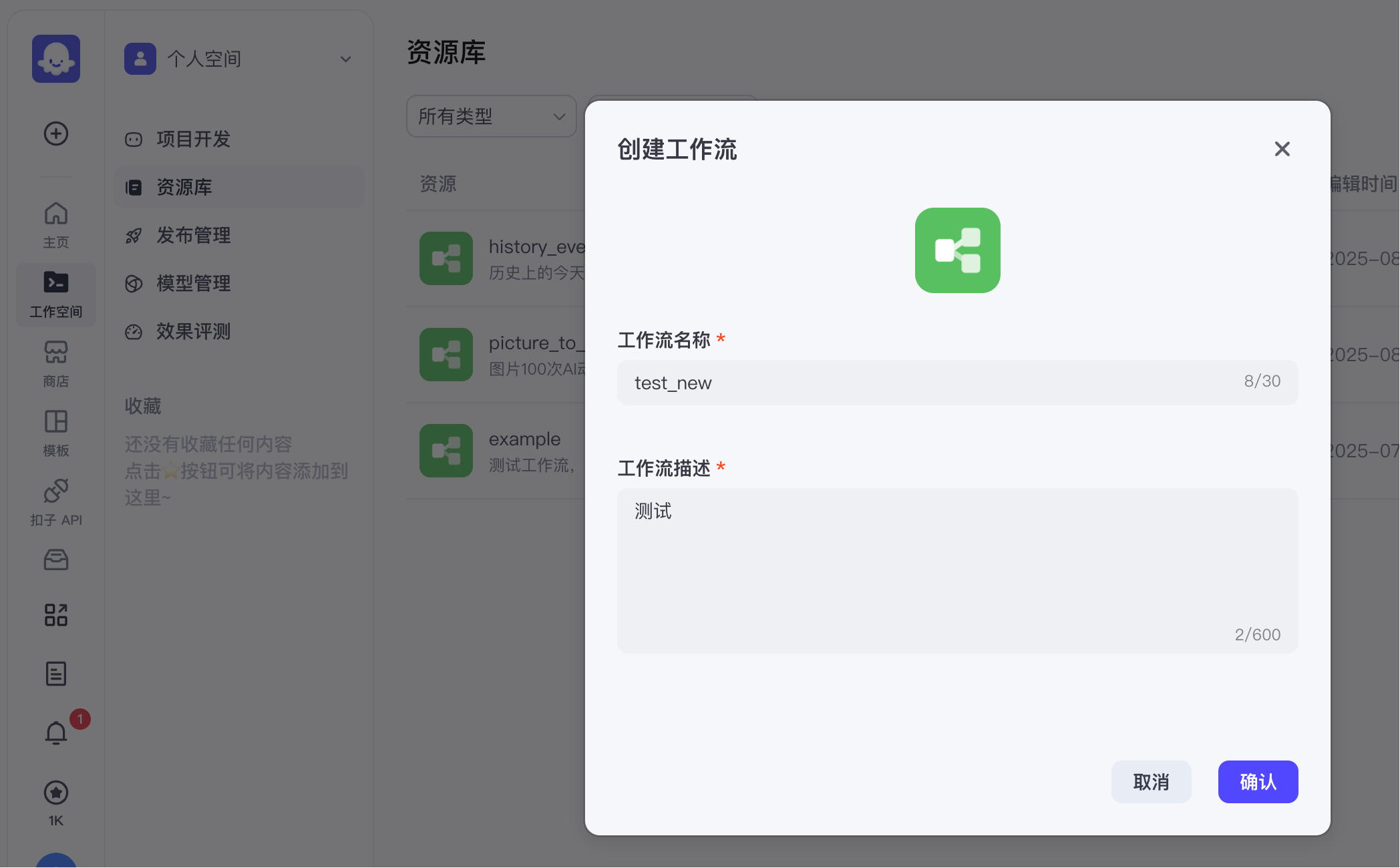Confirm workflow creation with 确认 button
Viewport: 1400px width, 868px height.
coord(1258,781)
